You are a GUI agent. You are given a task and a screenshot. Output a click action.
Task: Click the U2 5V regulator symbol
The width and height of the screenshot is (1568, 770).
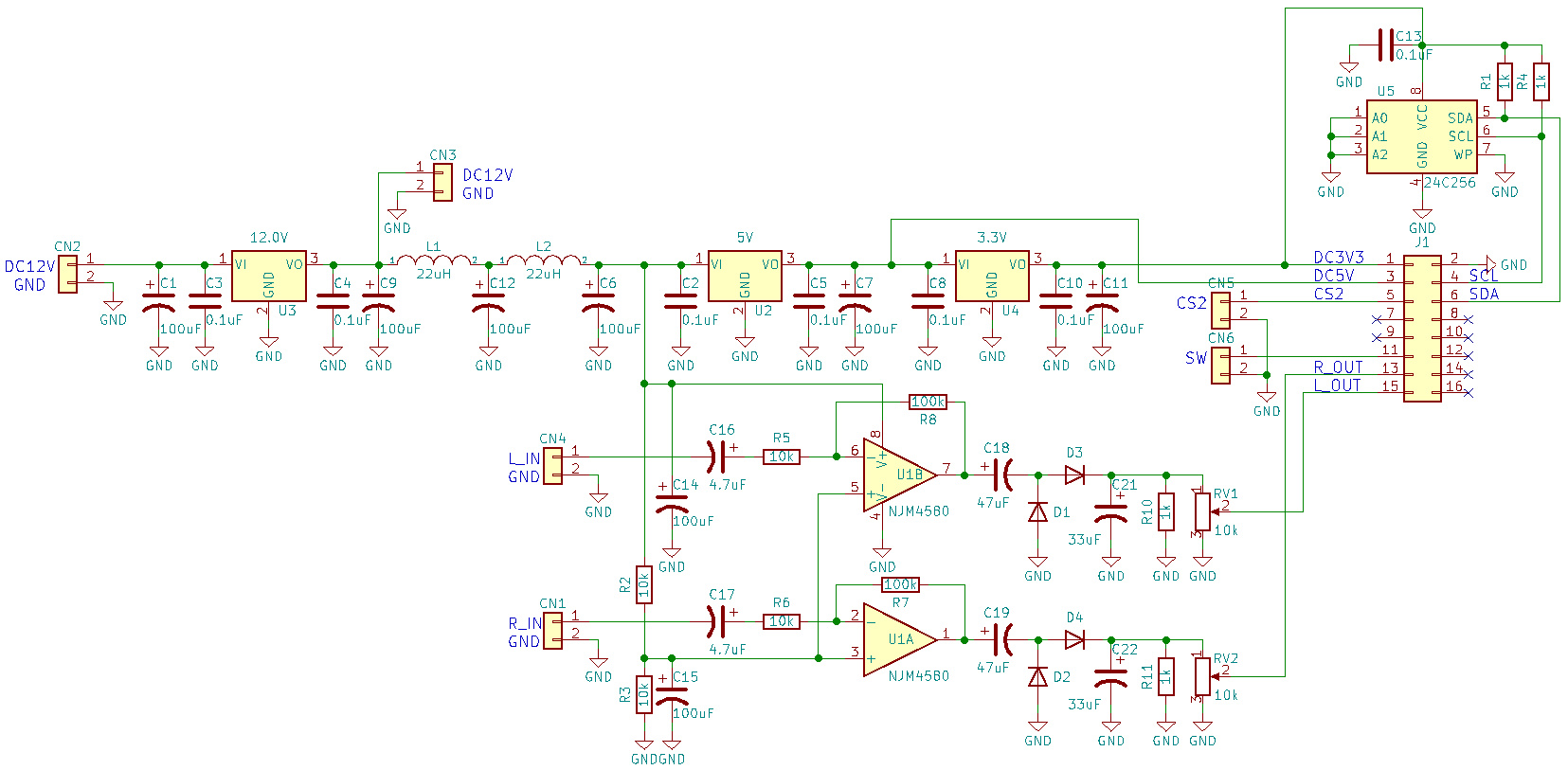tap(745, 276)
